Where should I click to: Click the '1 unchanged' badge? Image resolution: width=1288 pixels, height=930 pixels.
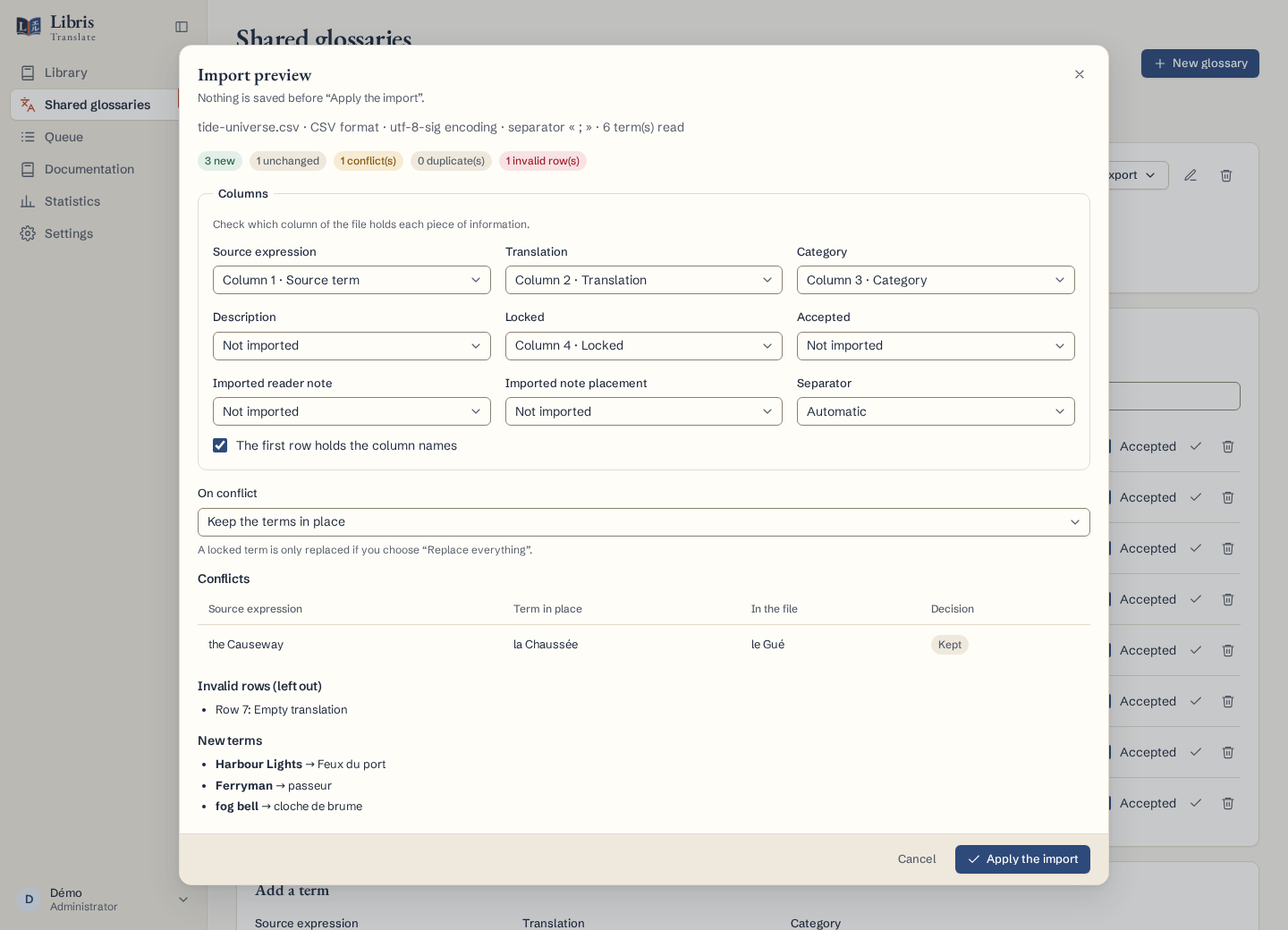click(x=288, y=161)
